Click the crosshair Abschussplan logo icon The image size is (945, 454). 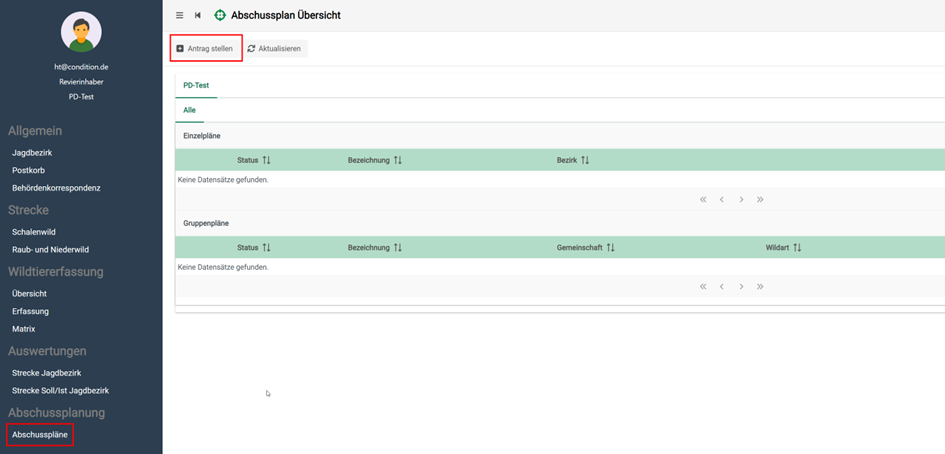220,15
